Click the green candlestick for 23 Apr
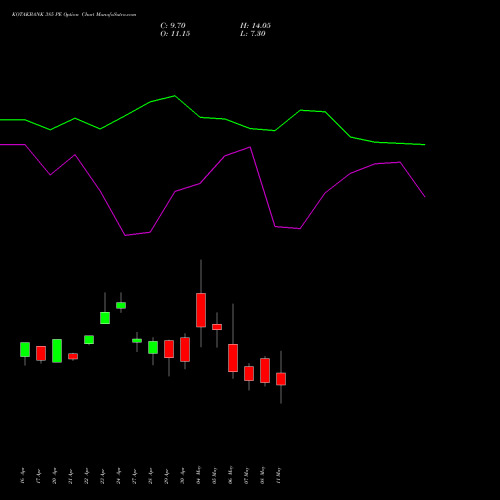Image resolution: width=500 pixels, height=500 pixels. coord(105,318)
